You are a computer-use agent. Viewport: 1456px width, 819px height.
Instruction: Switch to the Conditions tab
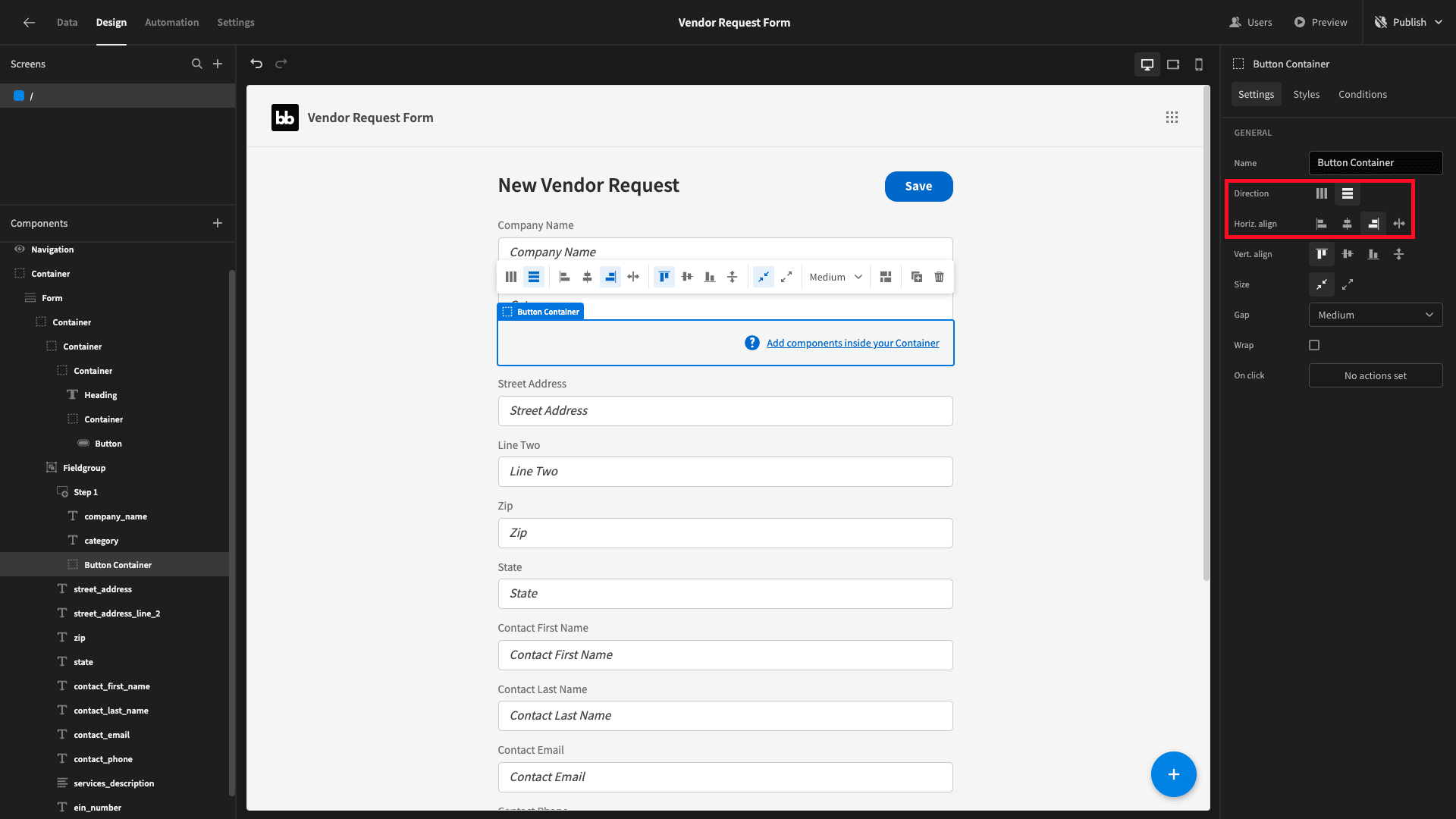1362,94
